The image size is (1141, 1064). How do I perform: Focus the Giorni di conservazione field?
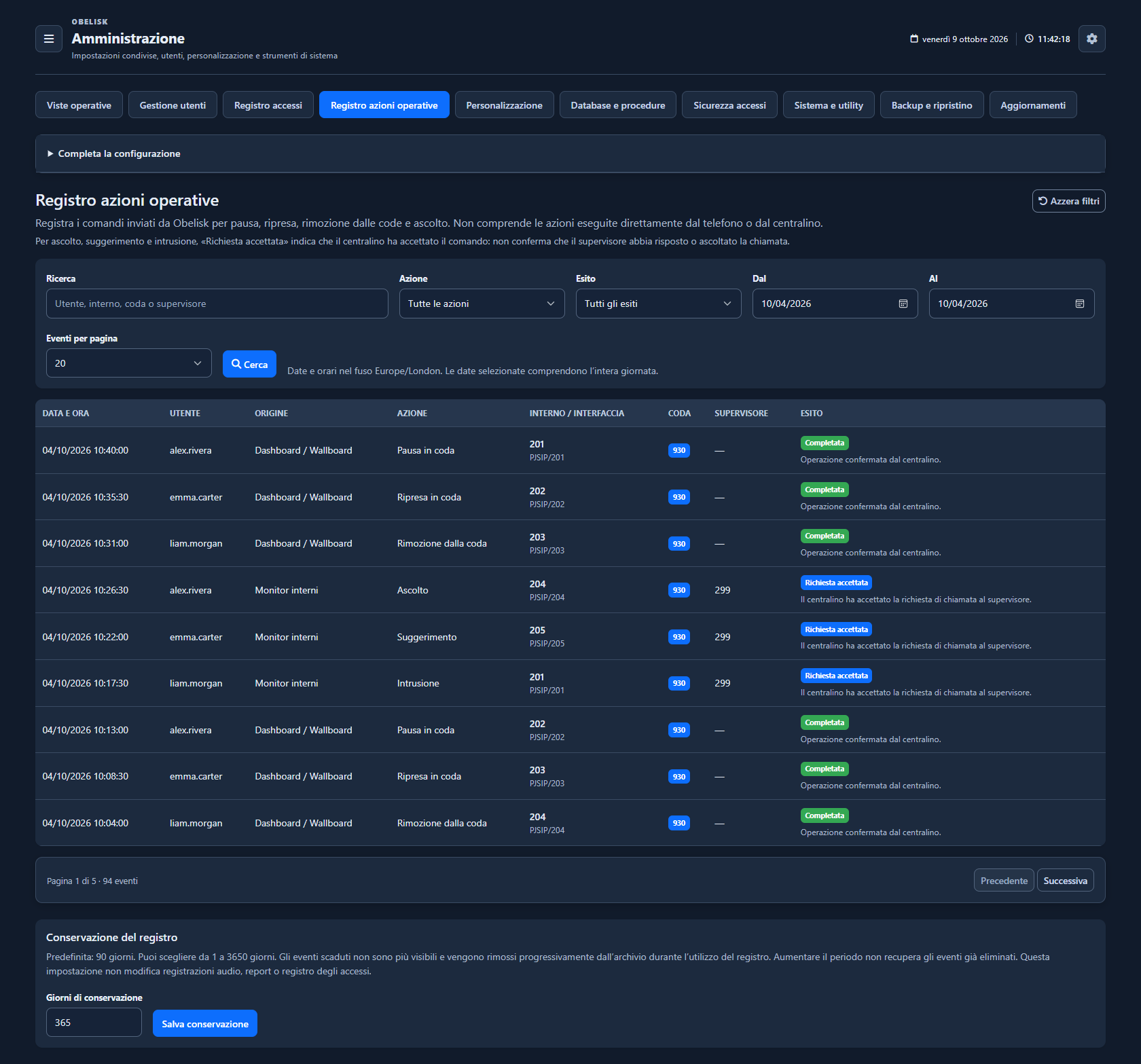click(94, 1022)
